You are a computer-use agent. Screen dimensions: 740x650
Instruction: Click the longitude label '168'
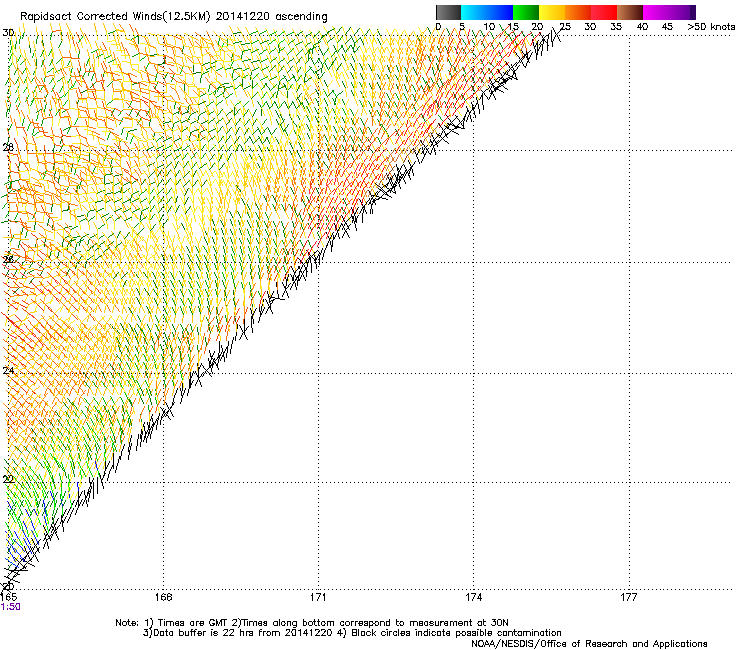point(163,597)
